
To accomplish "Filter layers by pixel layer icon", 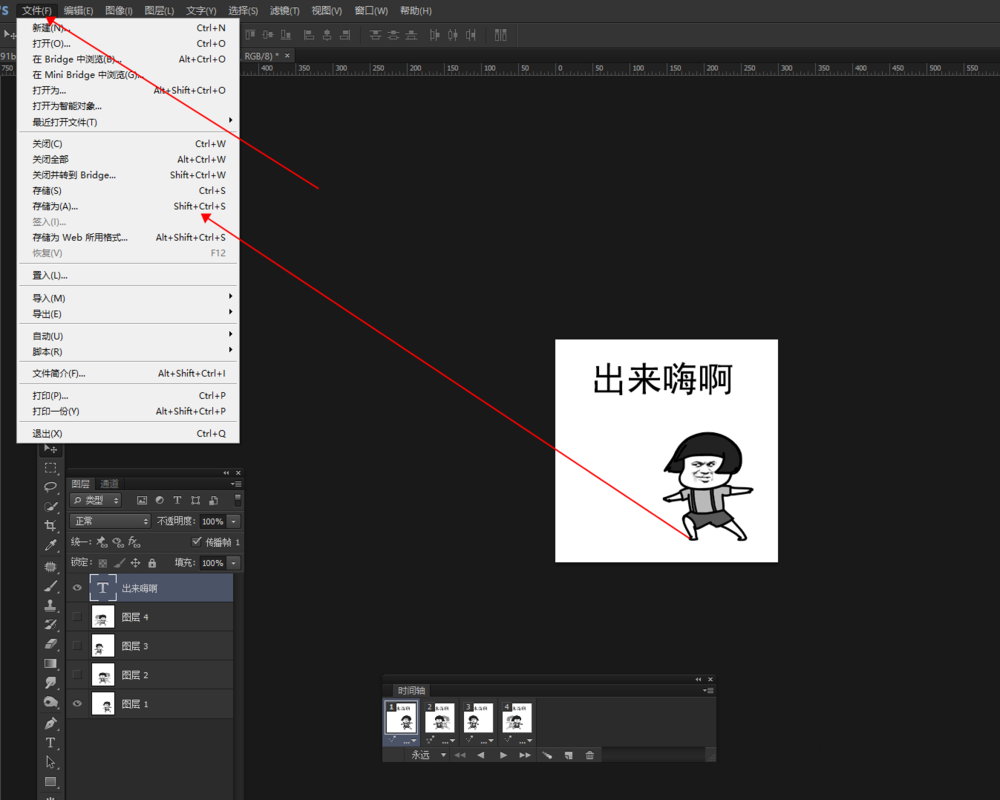I will 142,501.
